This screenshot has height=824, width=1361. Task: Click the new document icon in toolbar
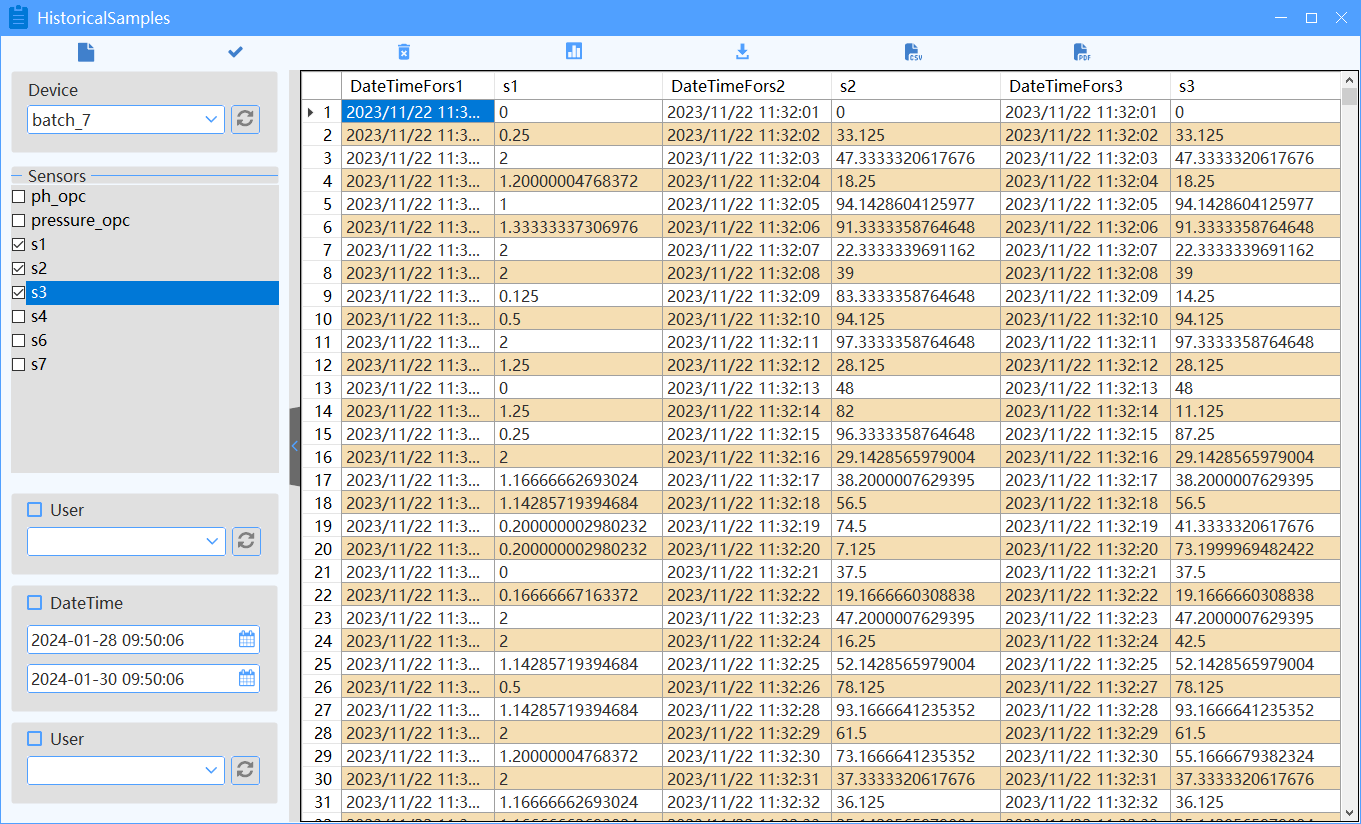pos(86,52)
